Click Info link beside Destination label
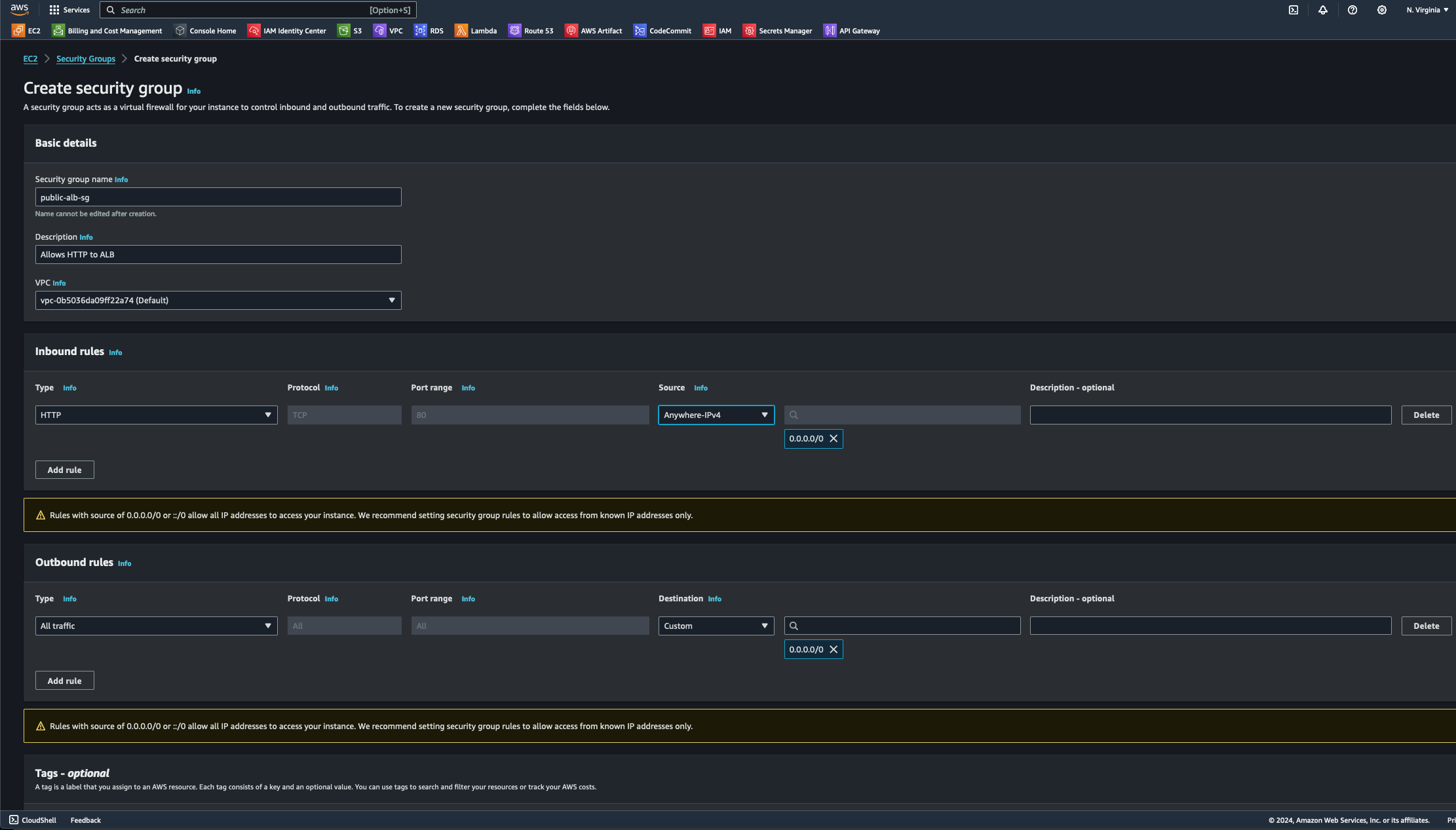The width and height of the screenshot is (1456, 830). coord(714,599)
